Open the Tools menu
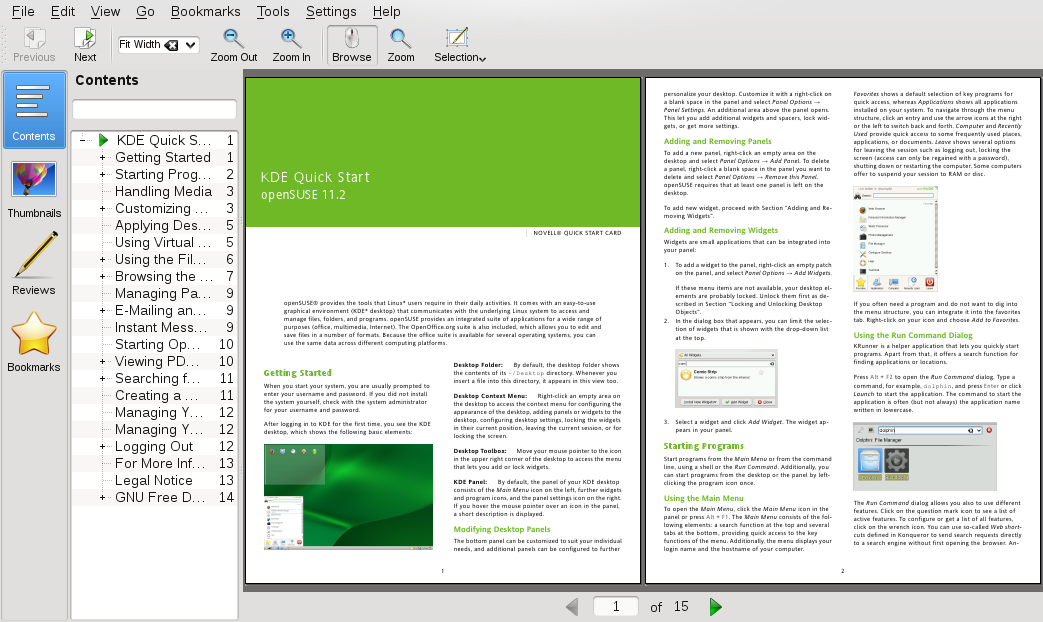Image resolution: width=1043 pixels, height=622 pixels. [x=273, y=11]
